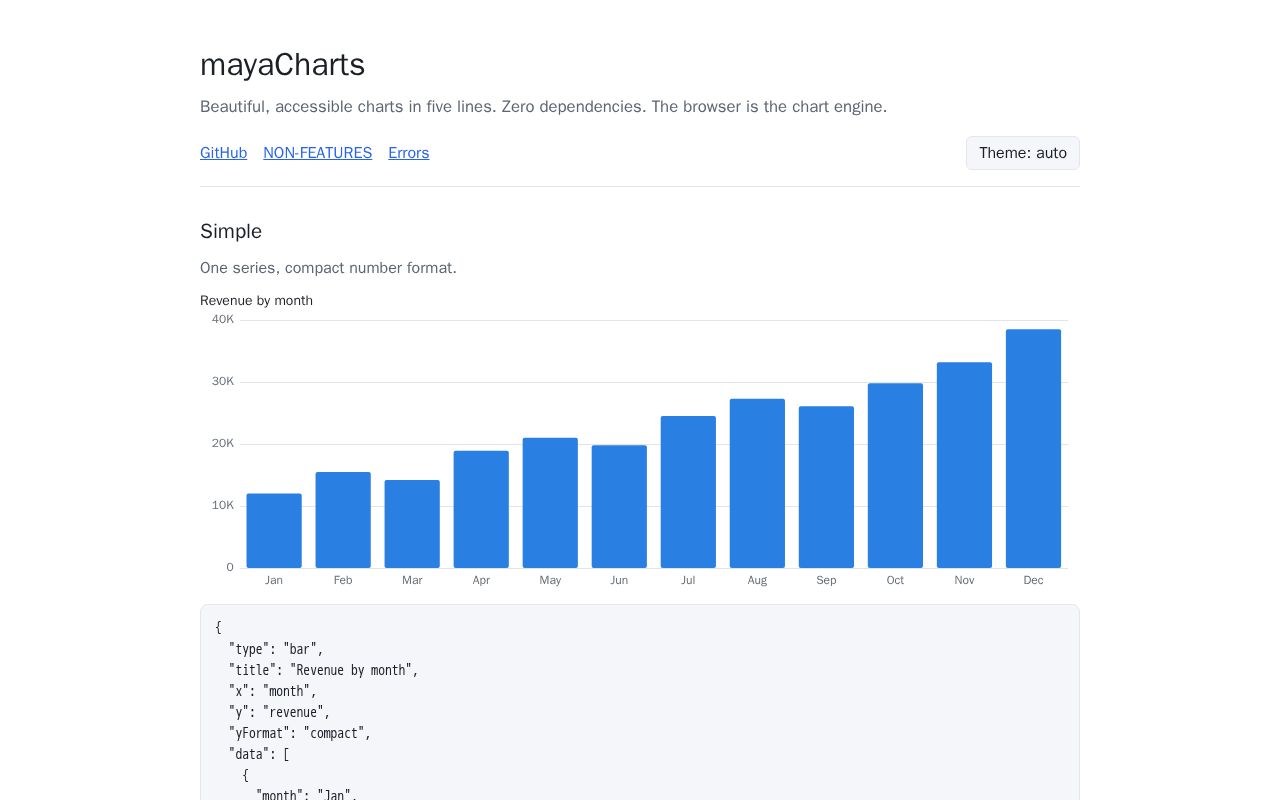This screenshot has height=800, width=1280.
Task: Open the GitHub link
Action: (x=223, y=153)
